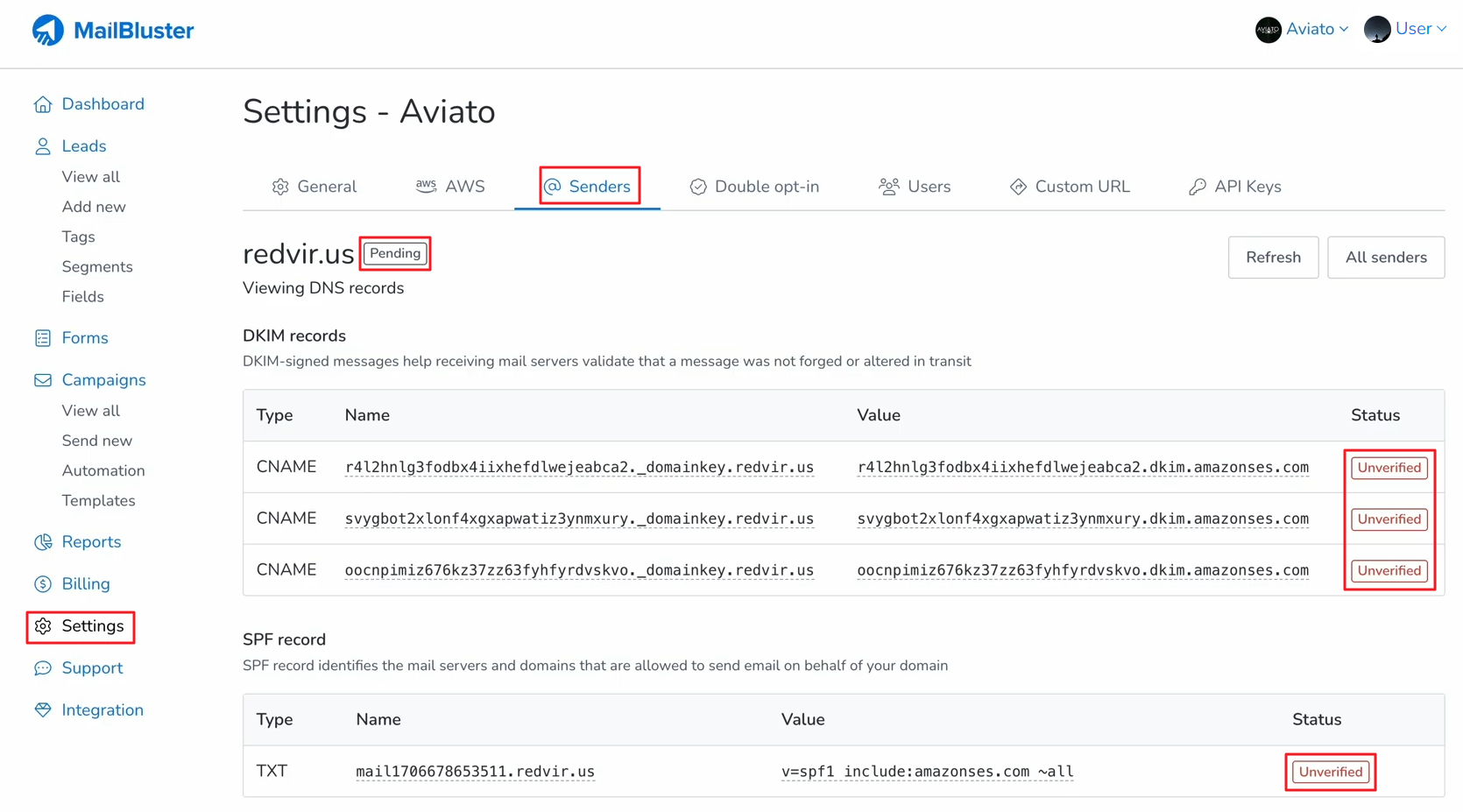Image resolution: width=1463 pixels, height=812 pixels.
Task: Click the Integration diamond icon
Action: click(43, 710)
